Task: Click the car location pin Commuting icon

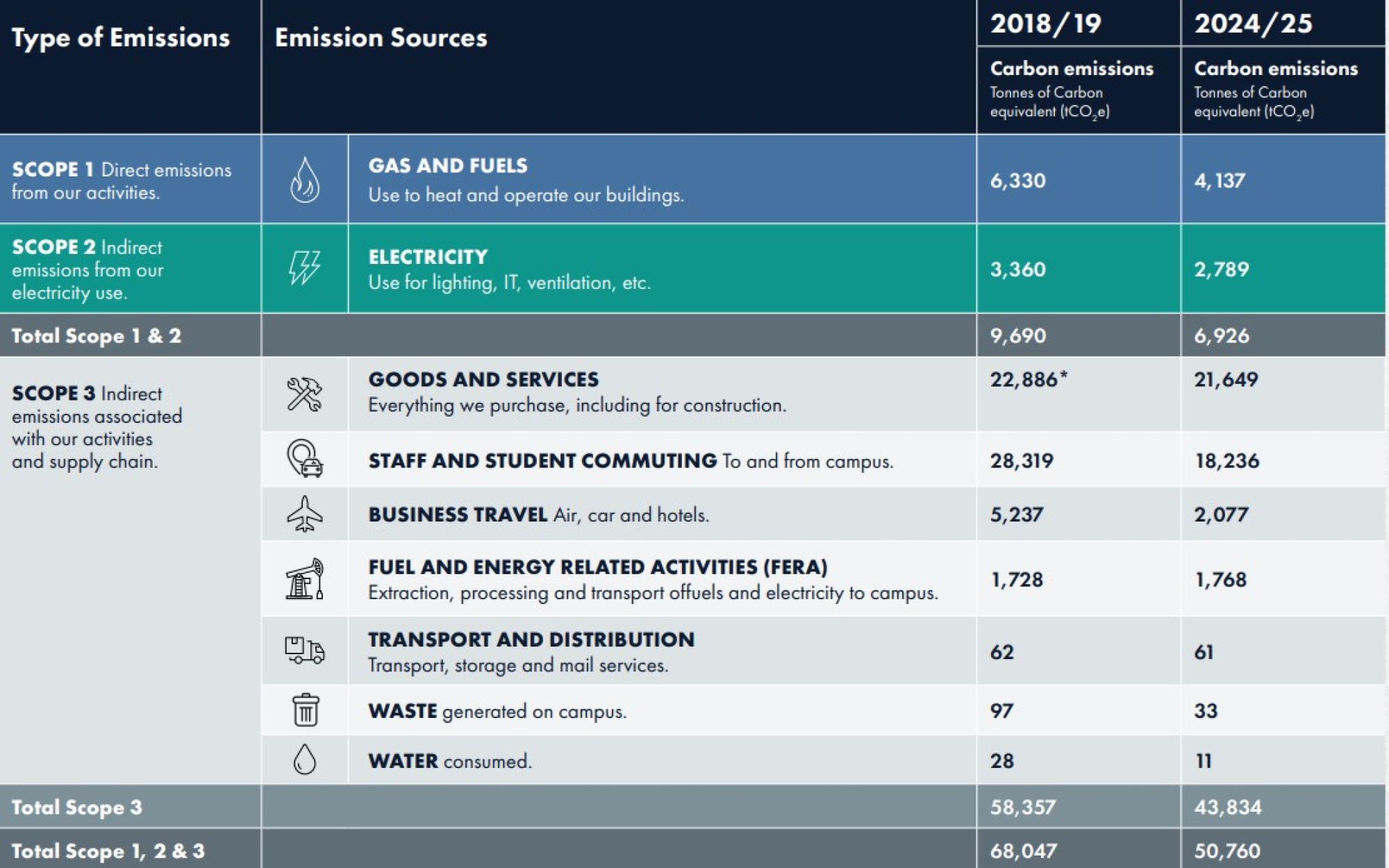Action: (305, 458)
